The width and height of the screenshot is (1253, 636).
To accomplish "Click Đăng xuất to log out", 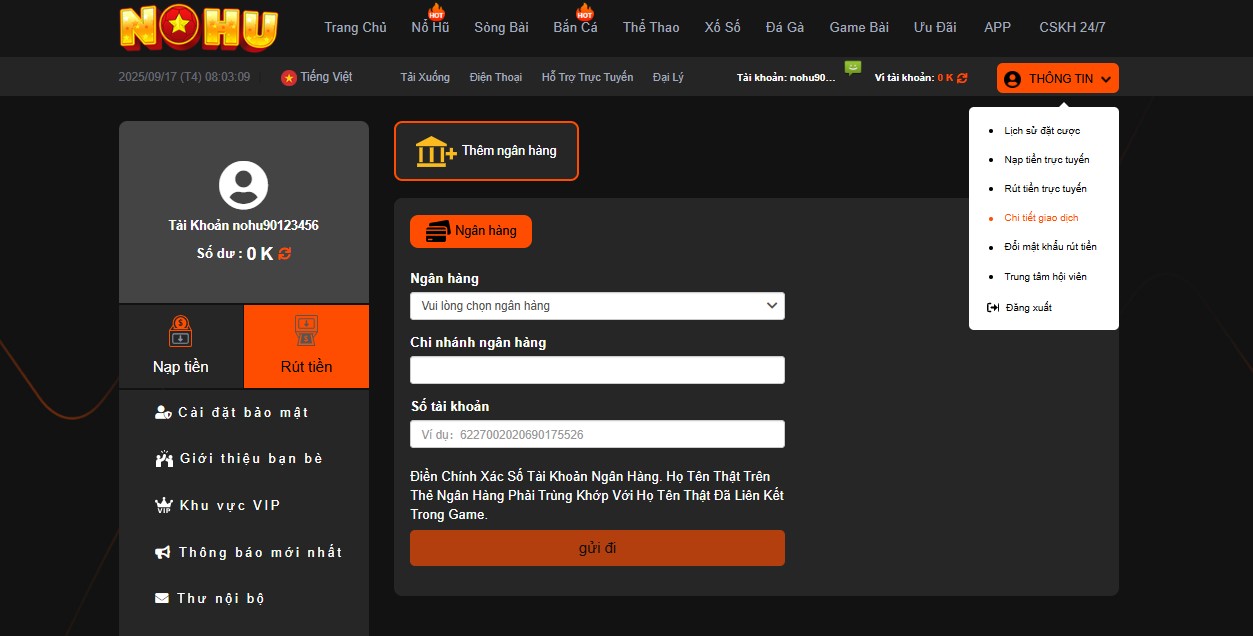I will 1028,308.
